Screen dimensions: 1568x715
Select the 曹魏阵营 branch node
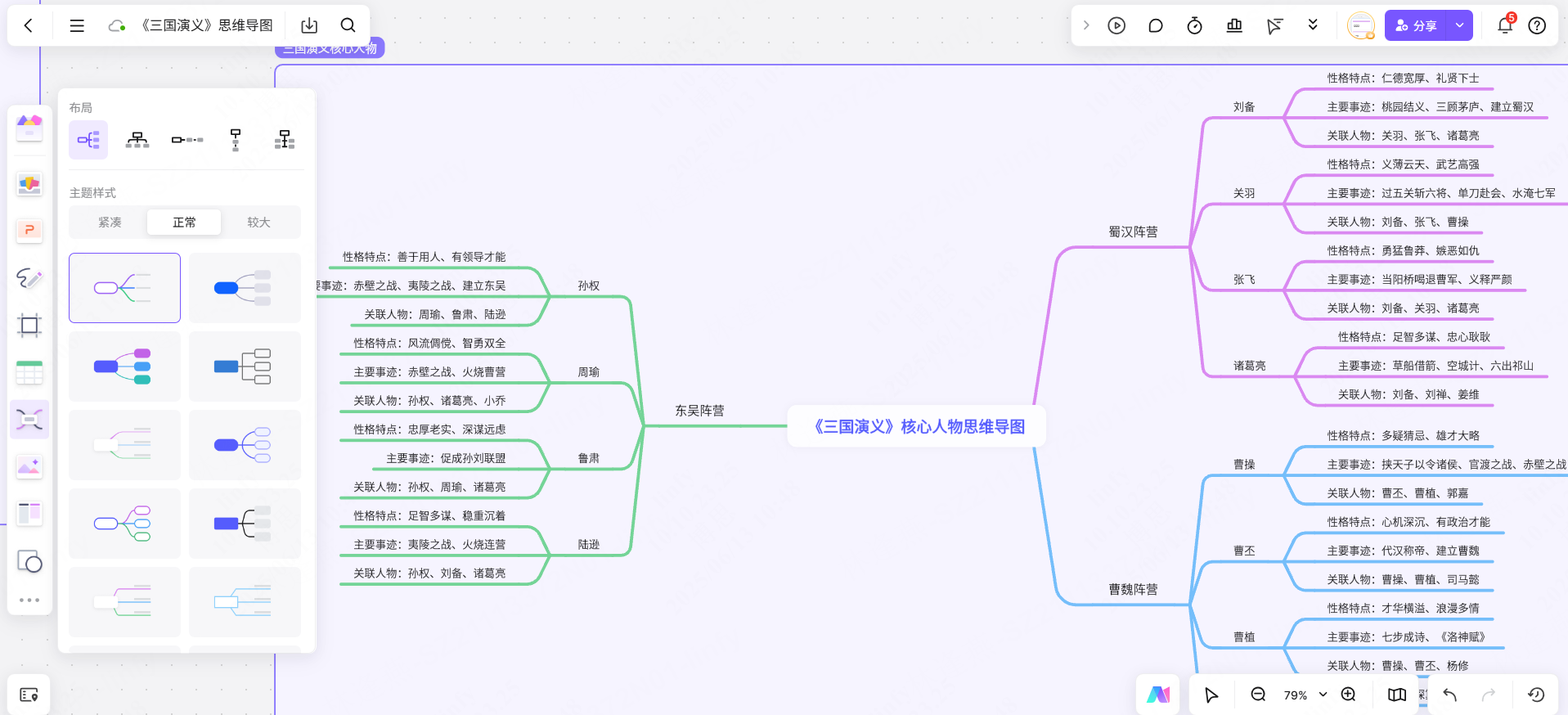click(x=1133, y=590)
